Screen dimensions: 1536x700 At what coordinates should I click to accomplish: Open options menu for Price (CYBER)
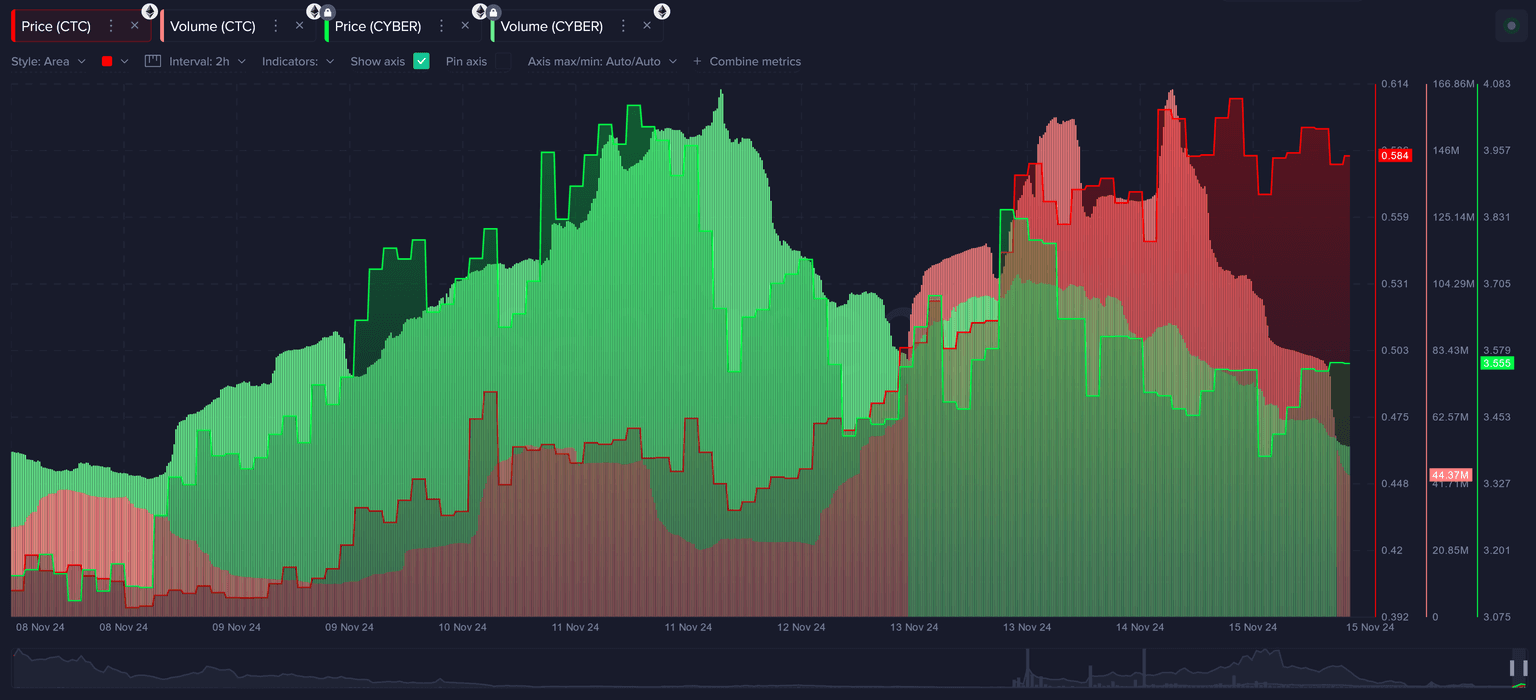point(441,26)
